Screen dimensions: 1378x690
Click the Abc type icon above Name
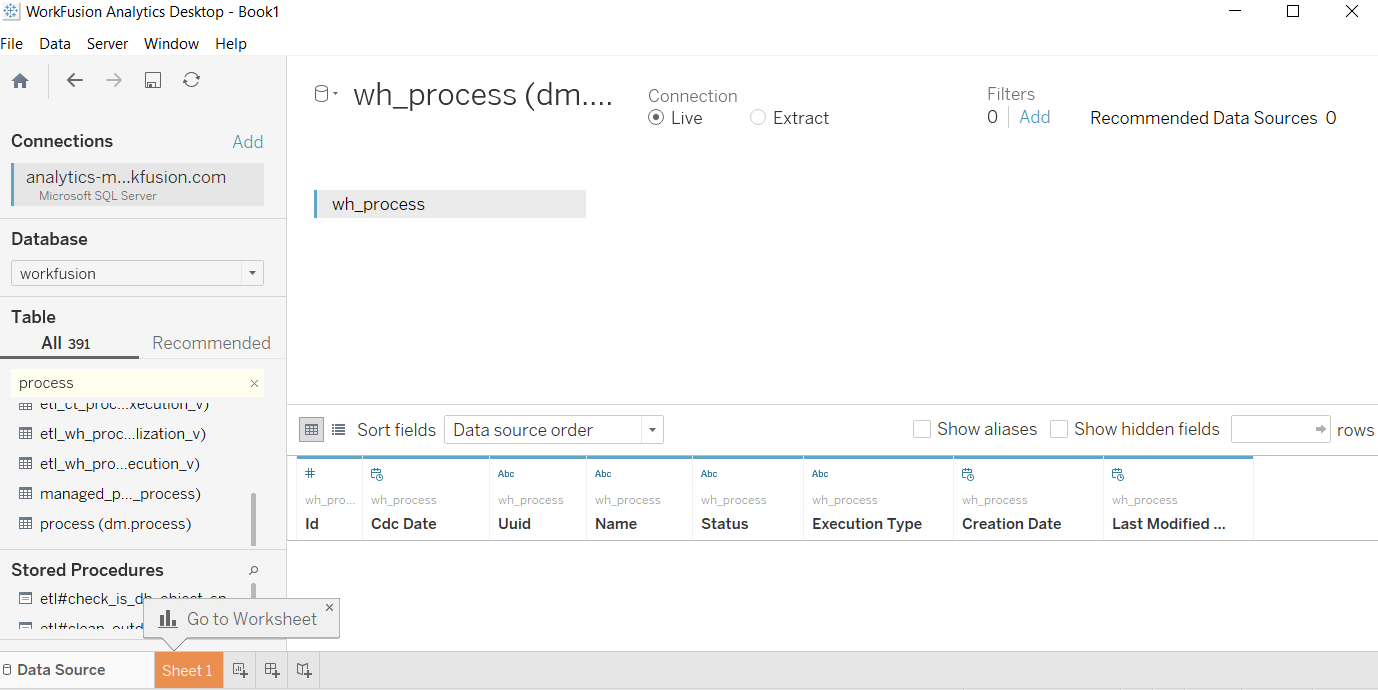tap(603, 474)
